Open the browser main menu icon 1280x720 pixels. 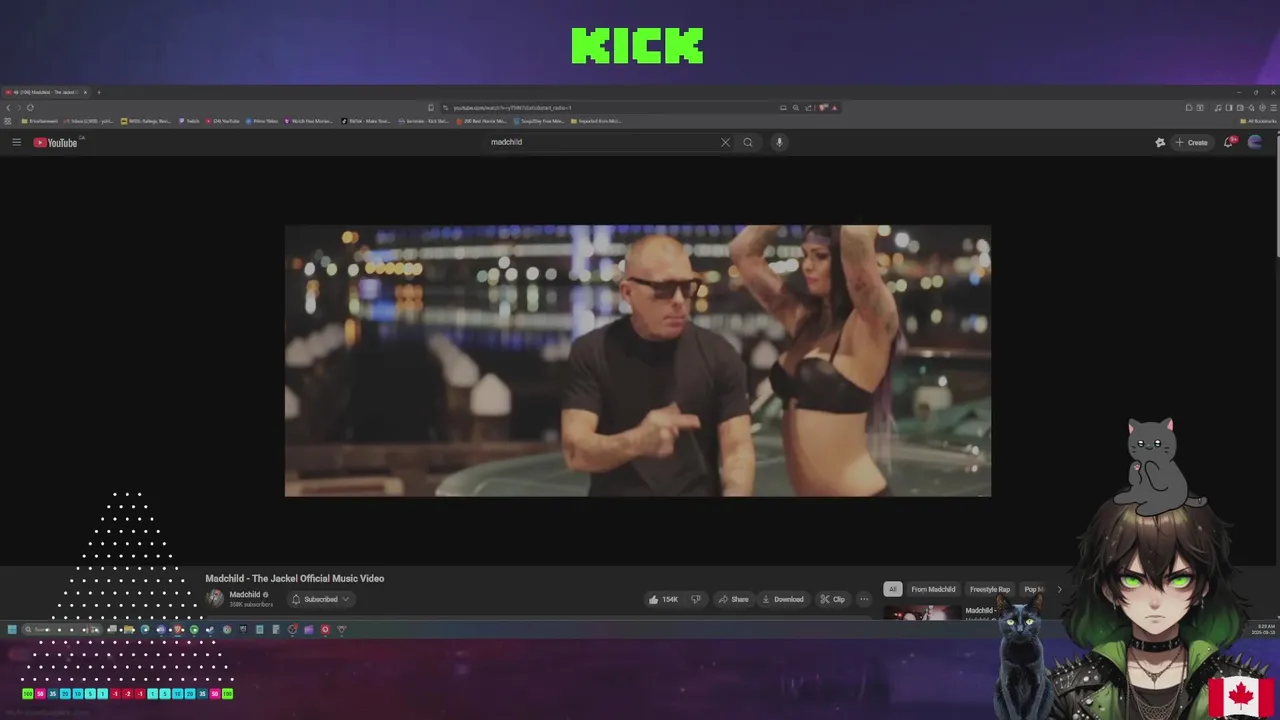1274,107
